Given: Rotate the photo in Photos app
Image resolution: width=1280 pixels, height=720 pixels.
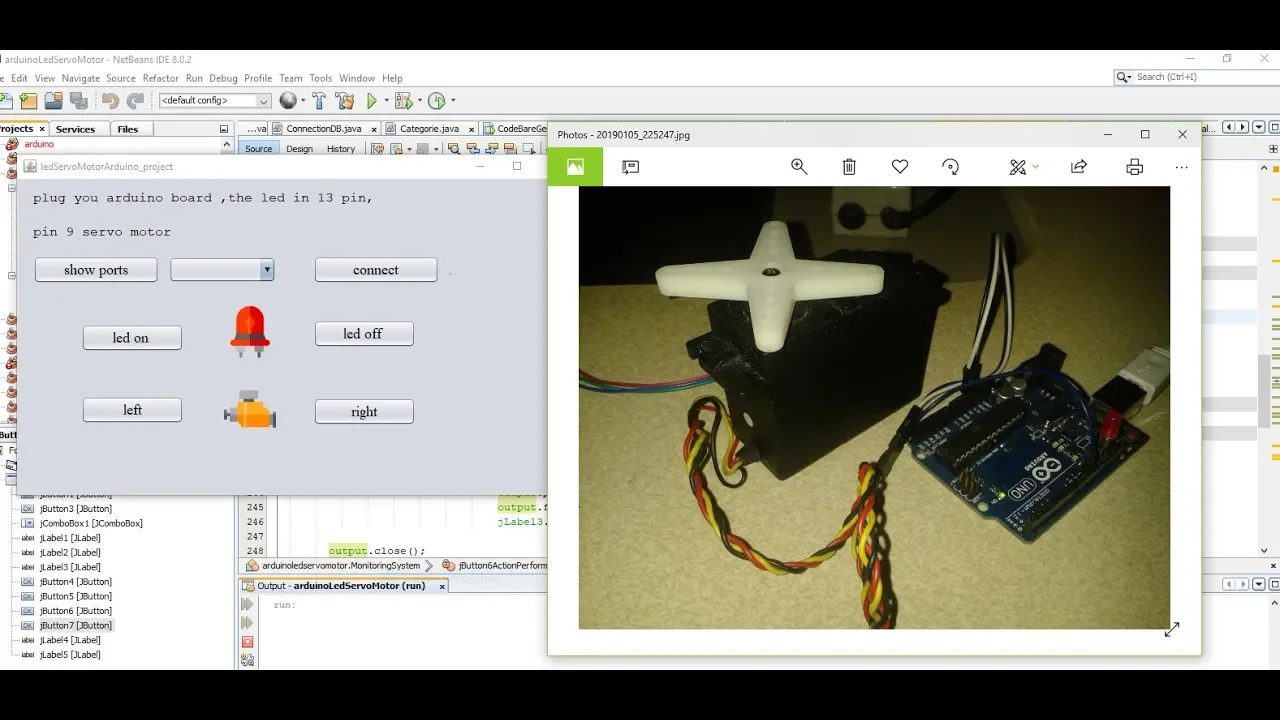Looking at the screenshot, I should pos(951,167).
